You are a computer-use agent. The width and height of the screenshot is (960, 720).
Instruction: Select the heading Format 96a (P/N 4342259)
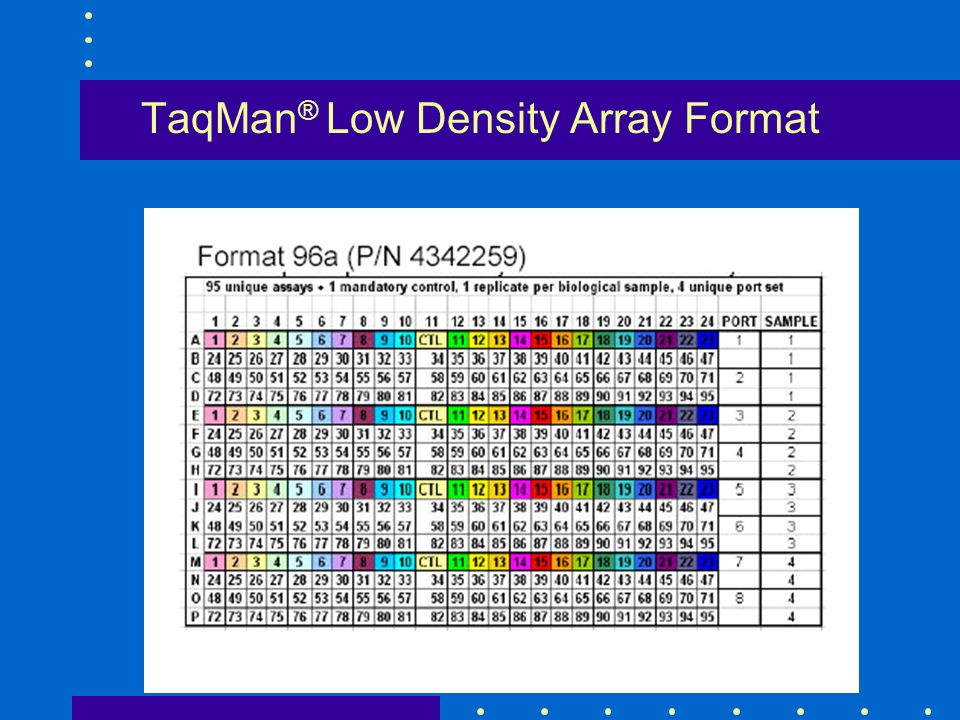[x=361, y=256]
